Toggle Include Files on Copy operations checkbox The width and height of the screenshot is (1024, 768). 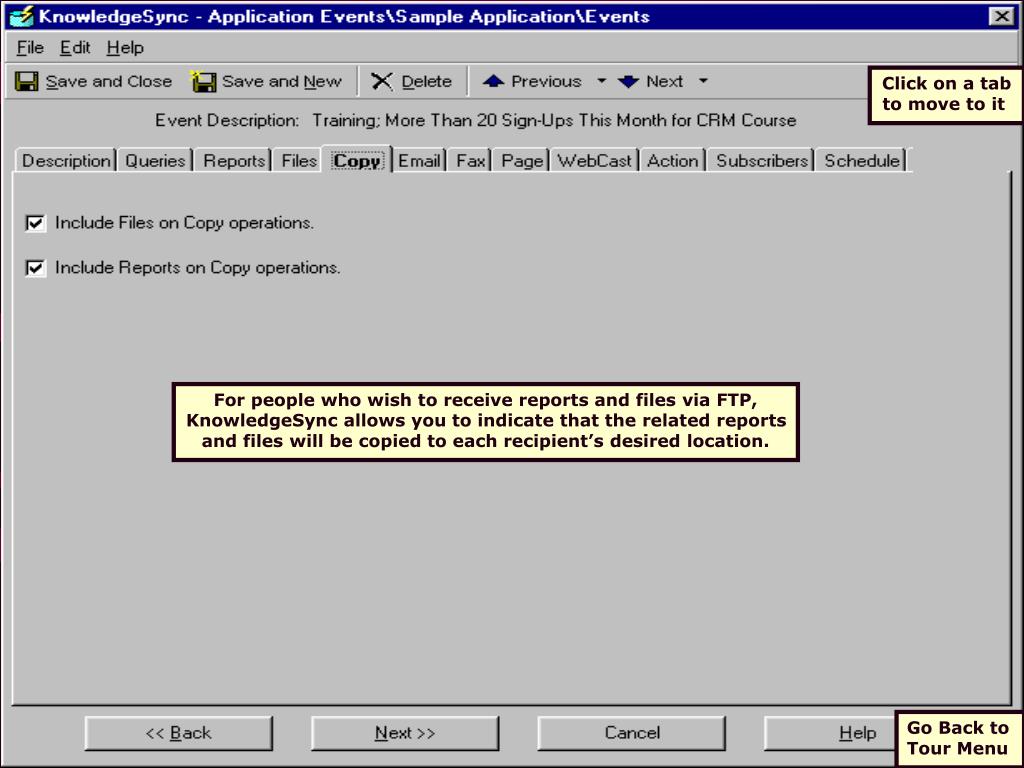point(35,223)
